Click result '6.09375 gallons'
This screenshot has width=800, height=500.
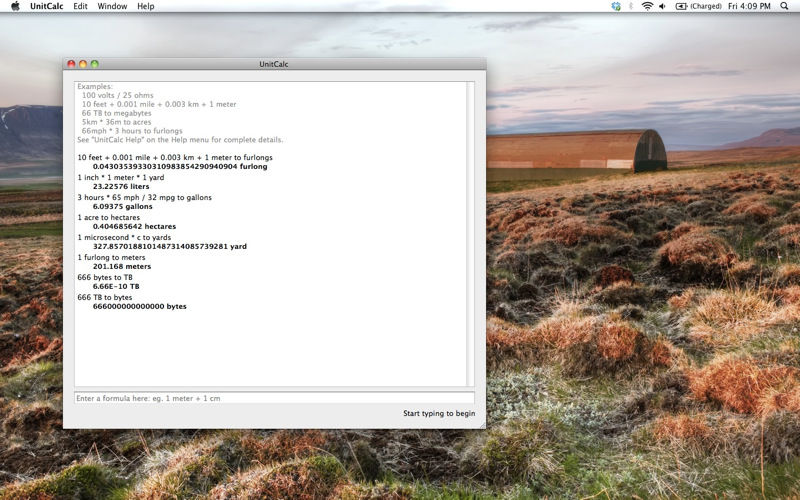coord(122,206)
